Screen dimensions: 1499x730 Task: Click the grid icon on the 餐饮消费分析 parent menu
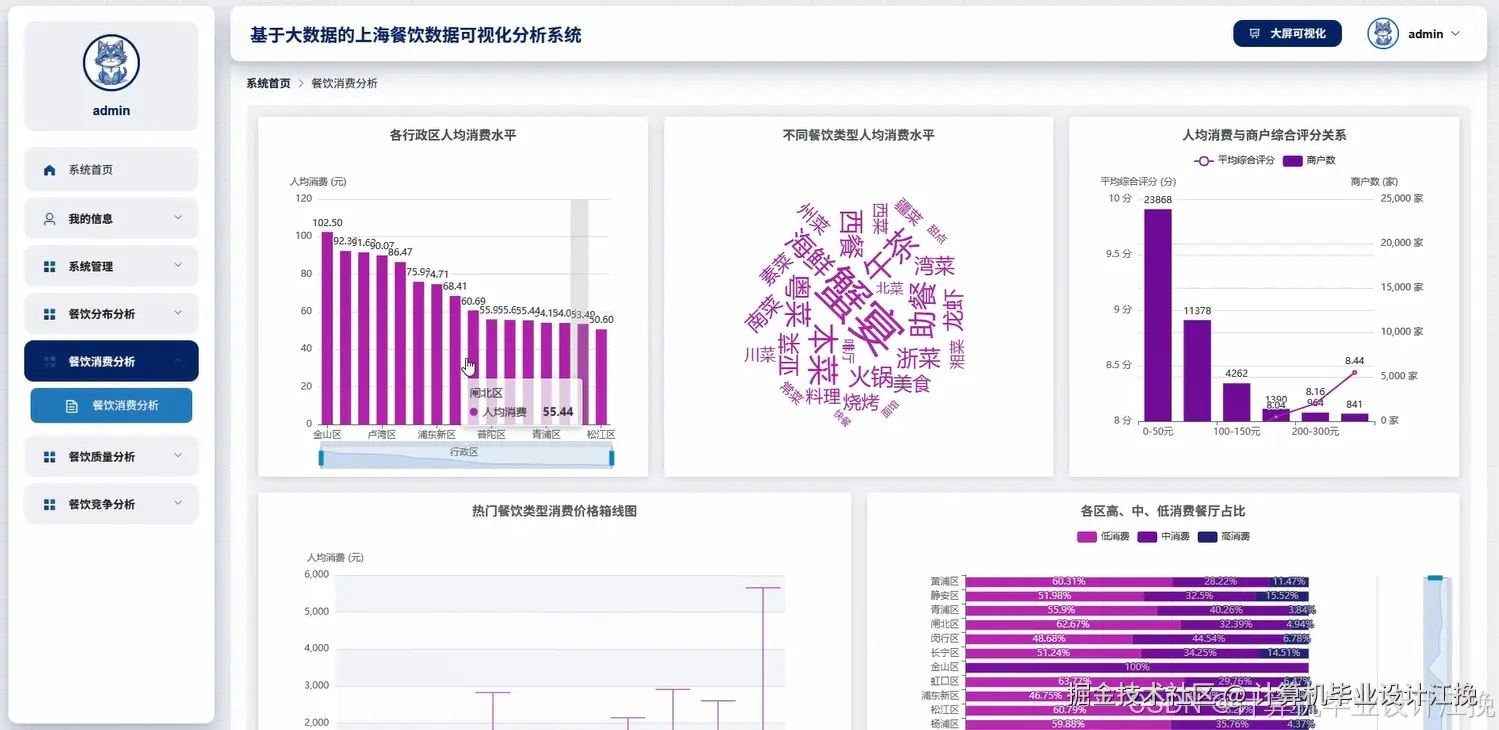[x=49, y=362]
